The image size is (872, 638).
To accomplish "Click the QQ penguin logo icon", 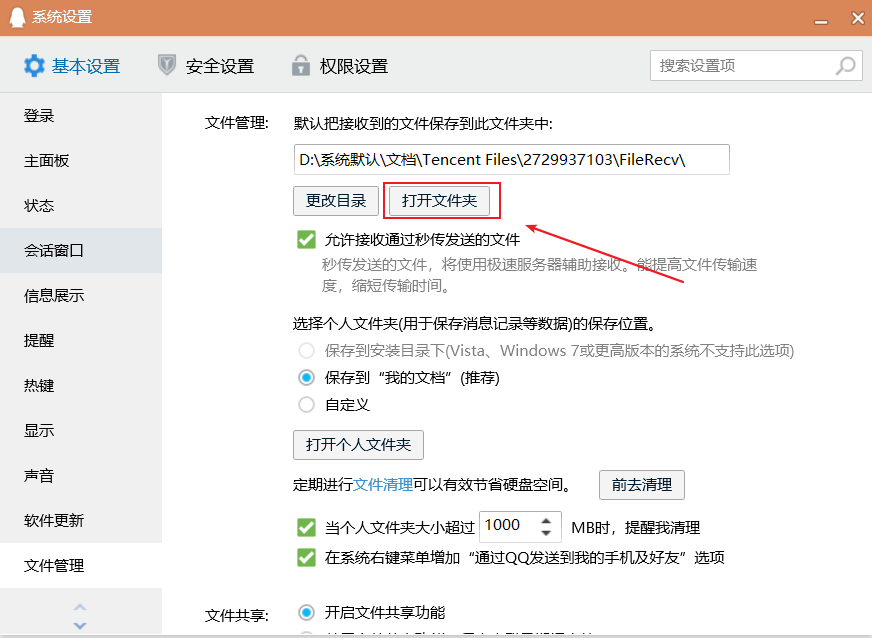I will point(17,17).
